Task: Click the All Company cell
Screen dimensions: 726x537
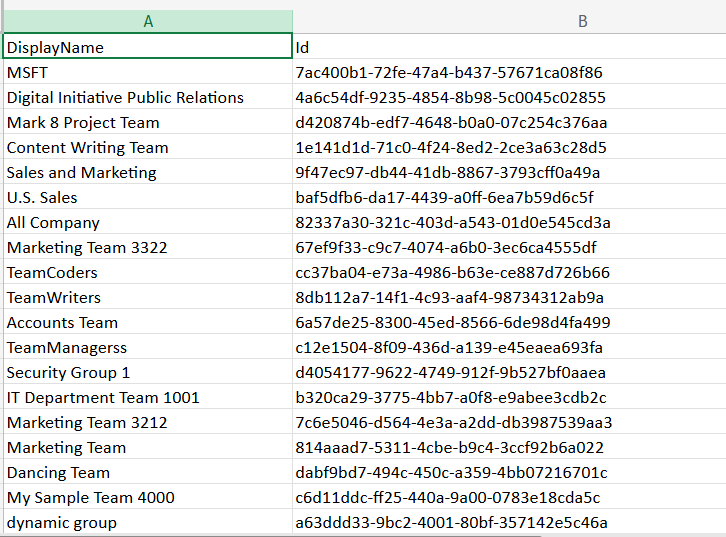Action: click(148, 222)
